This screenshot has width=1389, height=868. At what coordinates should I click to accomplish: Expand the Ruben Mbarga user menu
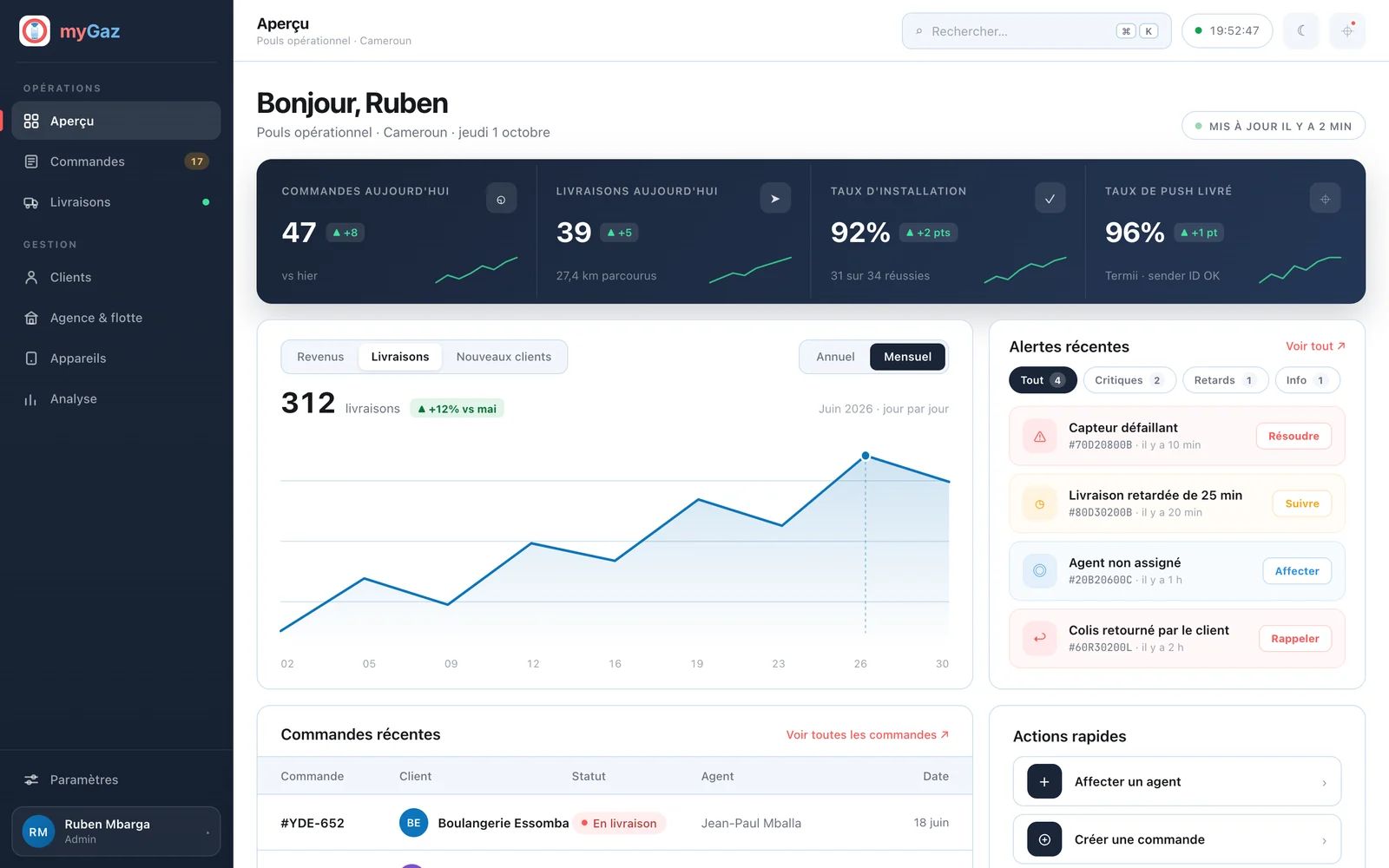coord(116,832)
